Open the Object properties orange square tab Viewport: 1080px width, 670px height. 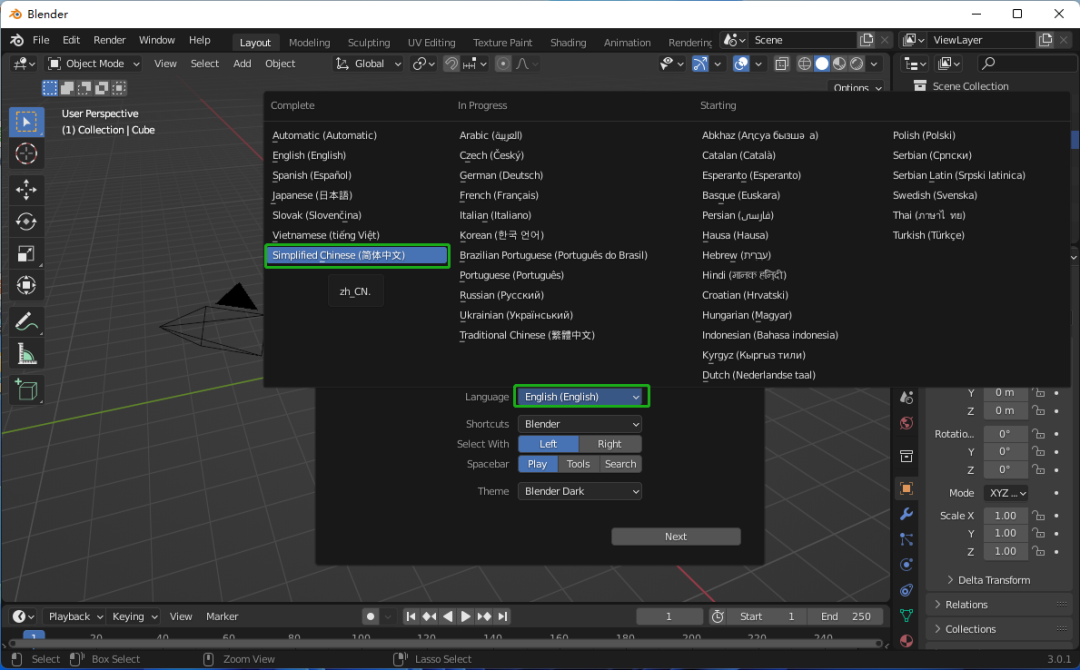click(x=906, y=488)
